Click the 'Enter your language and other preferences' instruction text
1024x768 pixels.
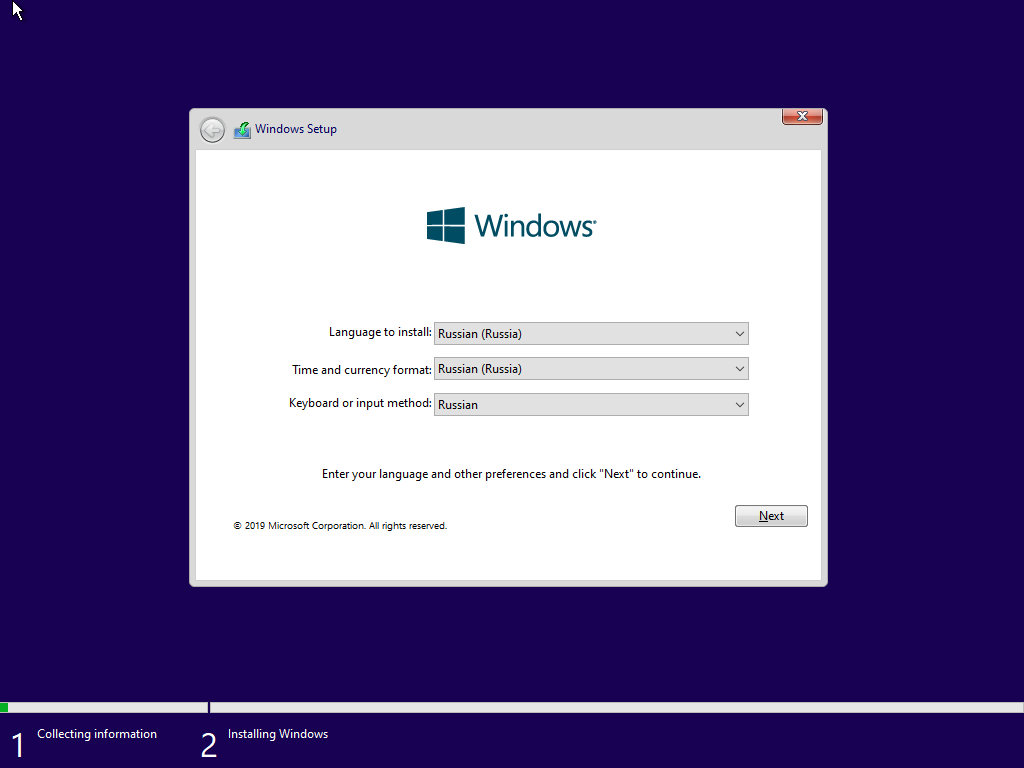coord(511,474)
